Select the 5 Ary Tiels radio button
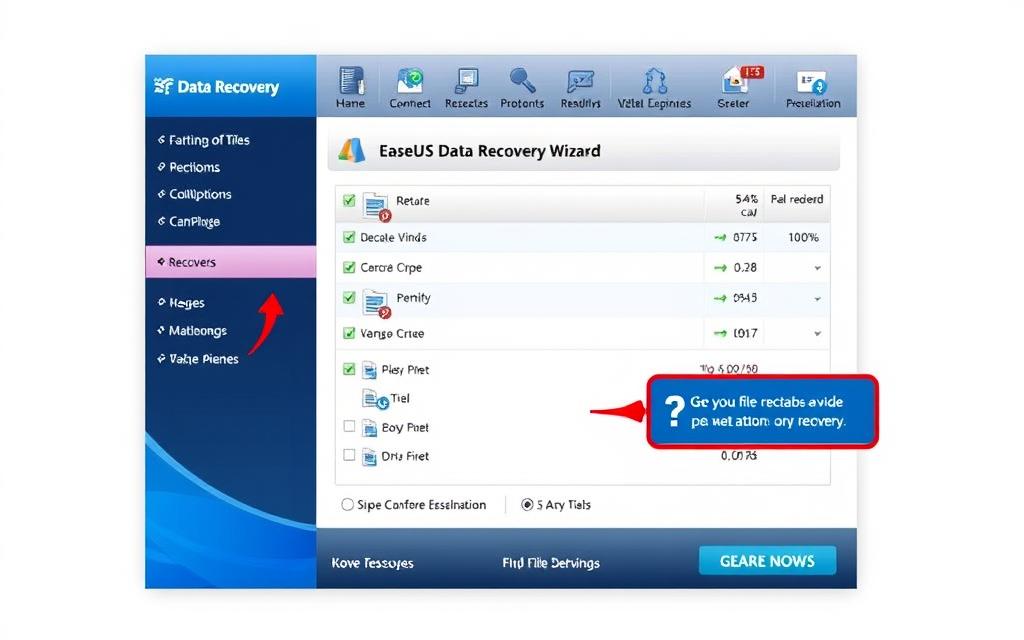 [527, 505]
